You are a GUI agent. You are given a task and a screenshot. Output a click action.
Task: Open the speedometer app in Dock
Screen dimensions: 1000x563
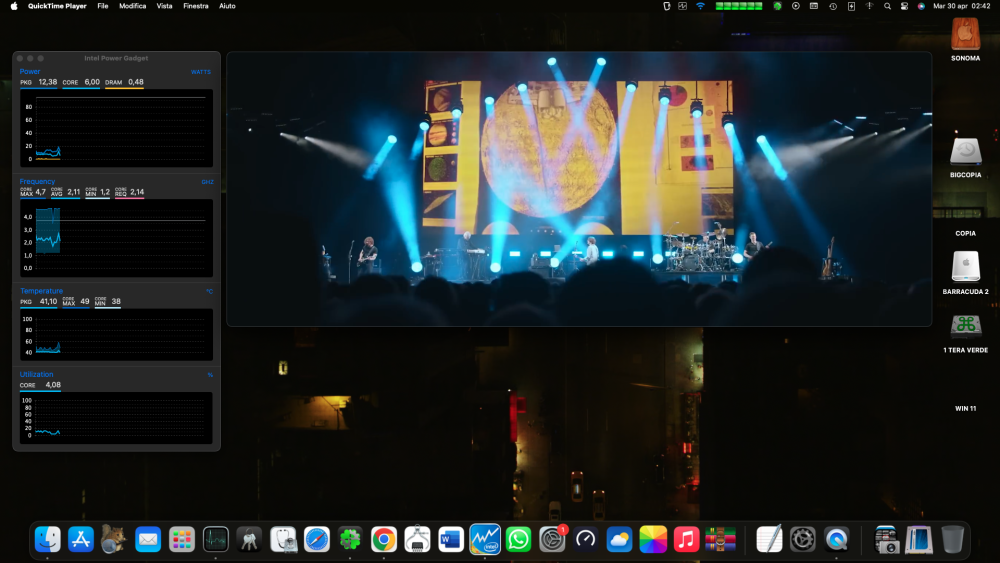[585, 539]
